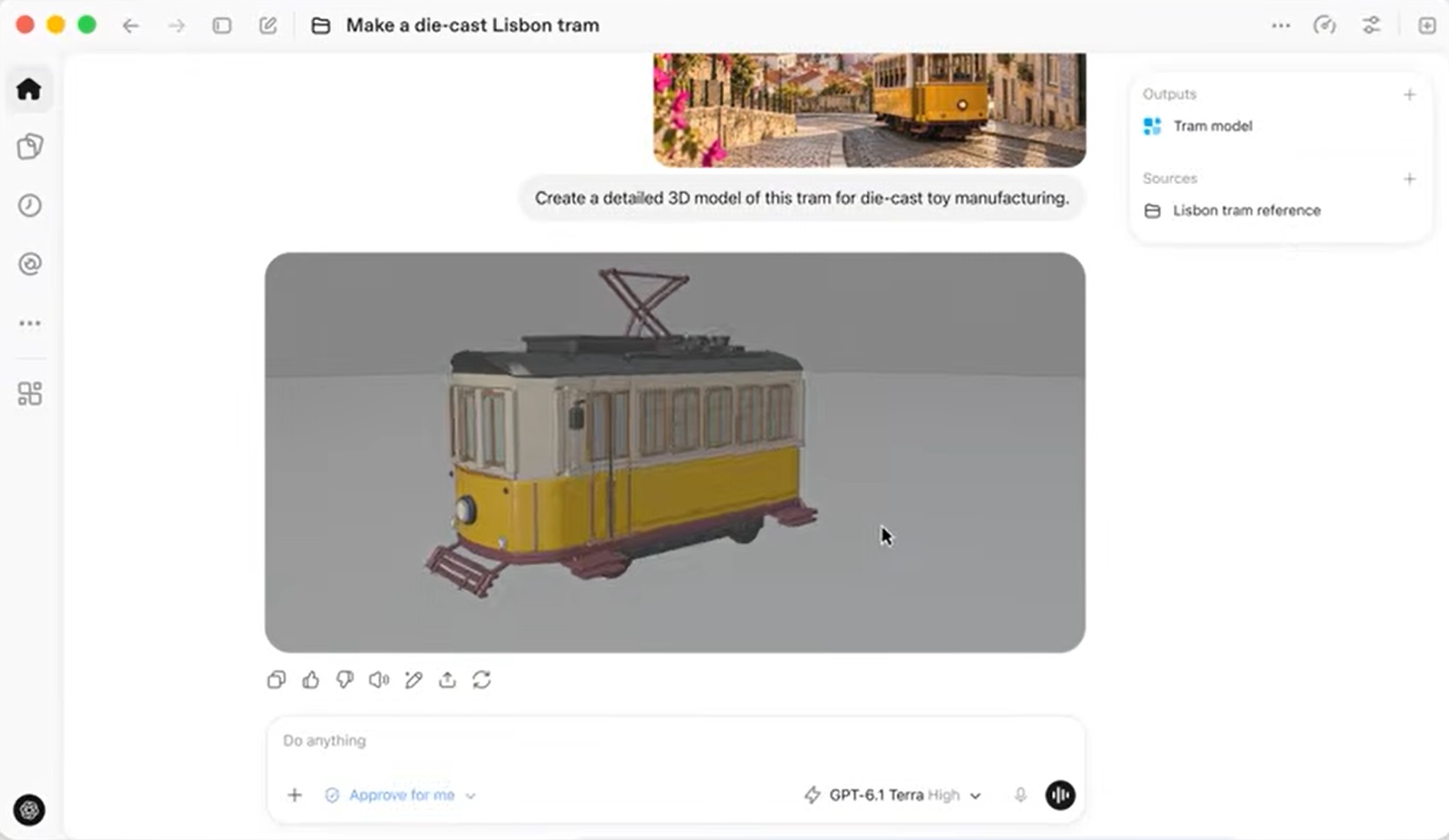The width and height of the screenshot is (1449, 840).
Task: Read the response aloud with speaker icon
Action: (x=379, y=679)
